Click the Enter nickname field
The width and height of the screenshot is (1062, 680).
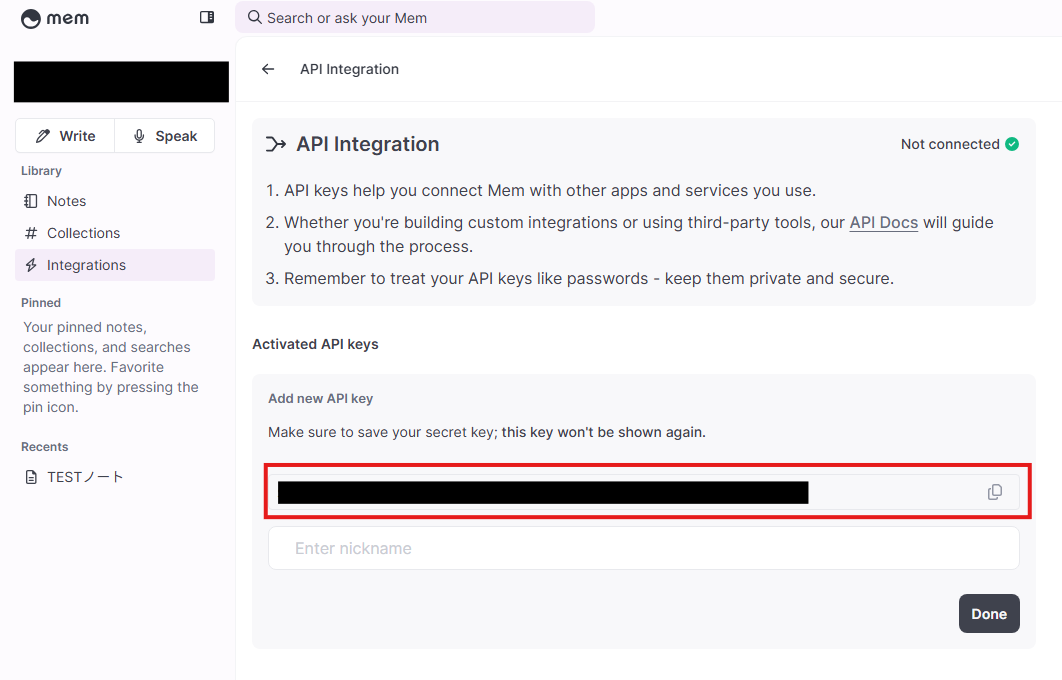(x=643, y=548)
